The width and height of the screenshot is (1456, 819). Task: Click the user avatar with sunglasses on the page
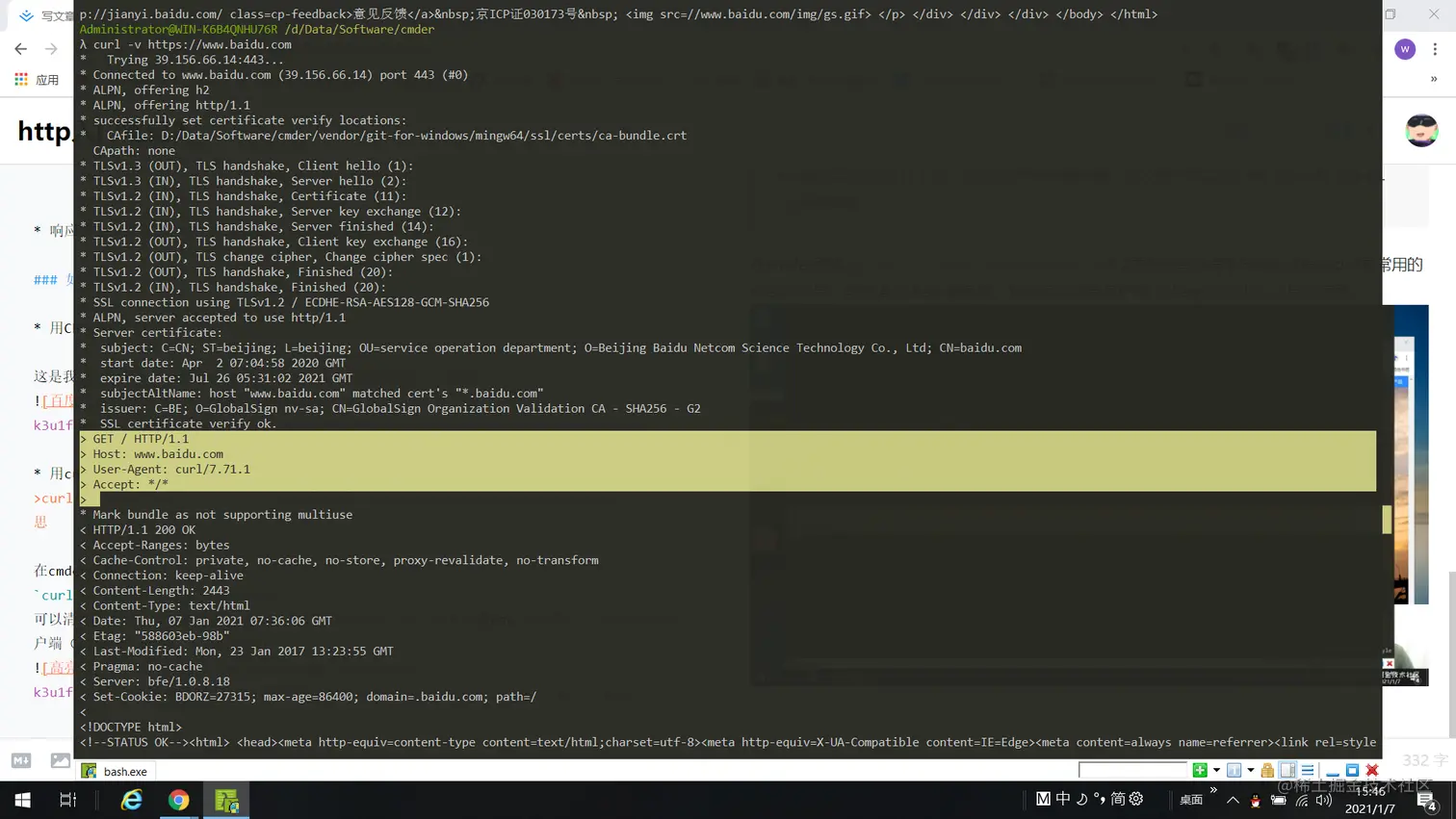pos(1422,130)
